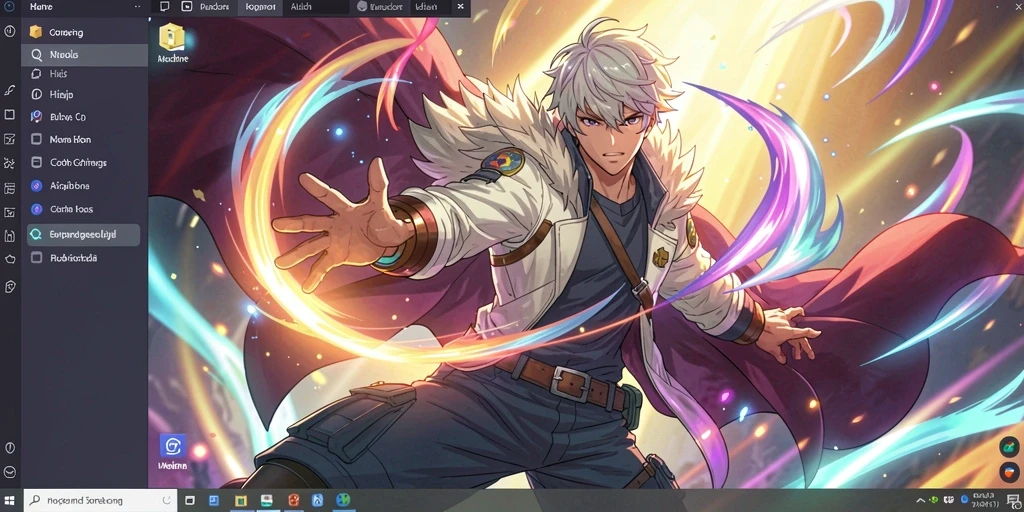The height and width of the screenshot is (512, 1024).
Task: Open the taskbar clock and date
Action: pyautogui.click(x=986, y=501)
